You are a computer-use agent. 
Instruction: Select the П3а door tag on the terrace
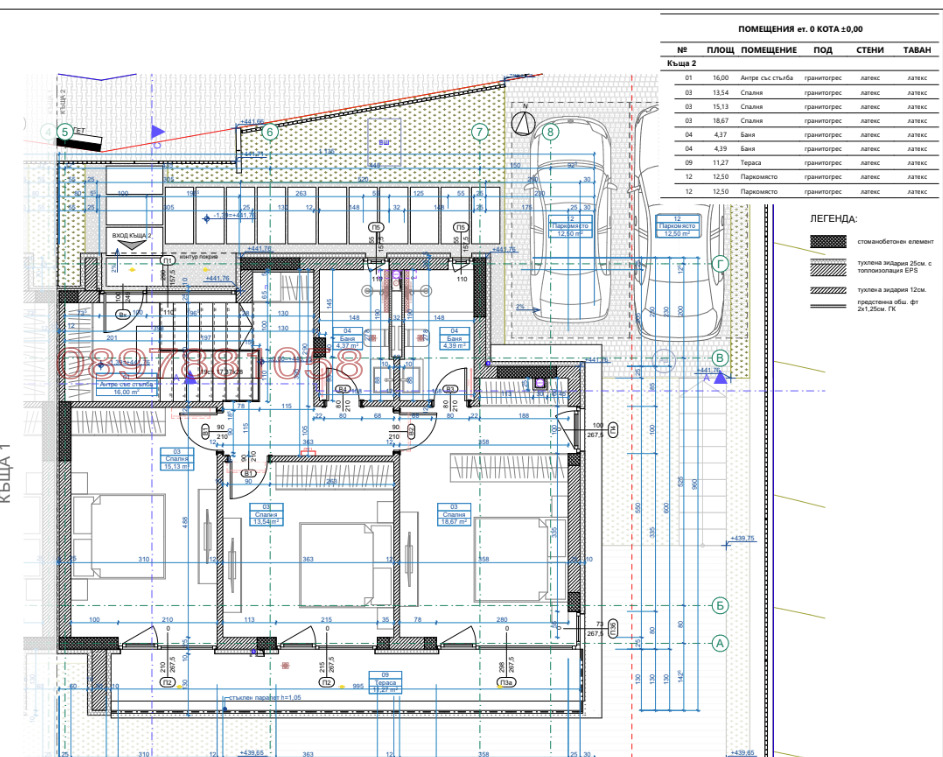click(506, 682)
